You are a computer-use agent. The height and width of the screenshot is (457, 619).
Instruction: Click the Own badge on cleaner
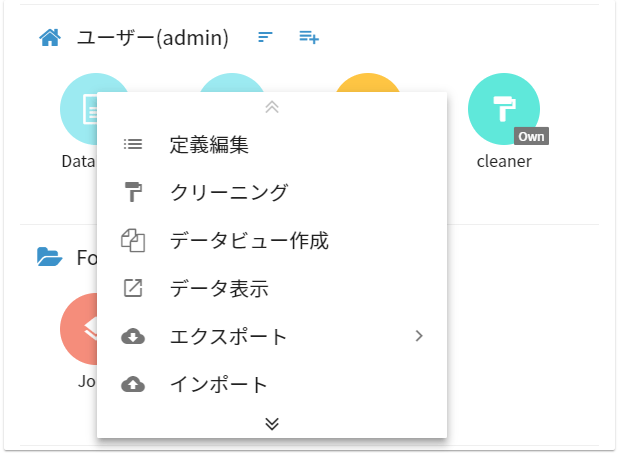531,136
